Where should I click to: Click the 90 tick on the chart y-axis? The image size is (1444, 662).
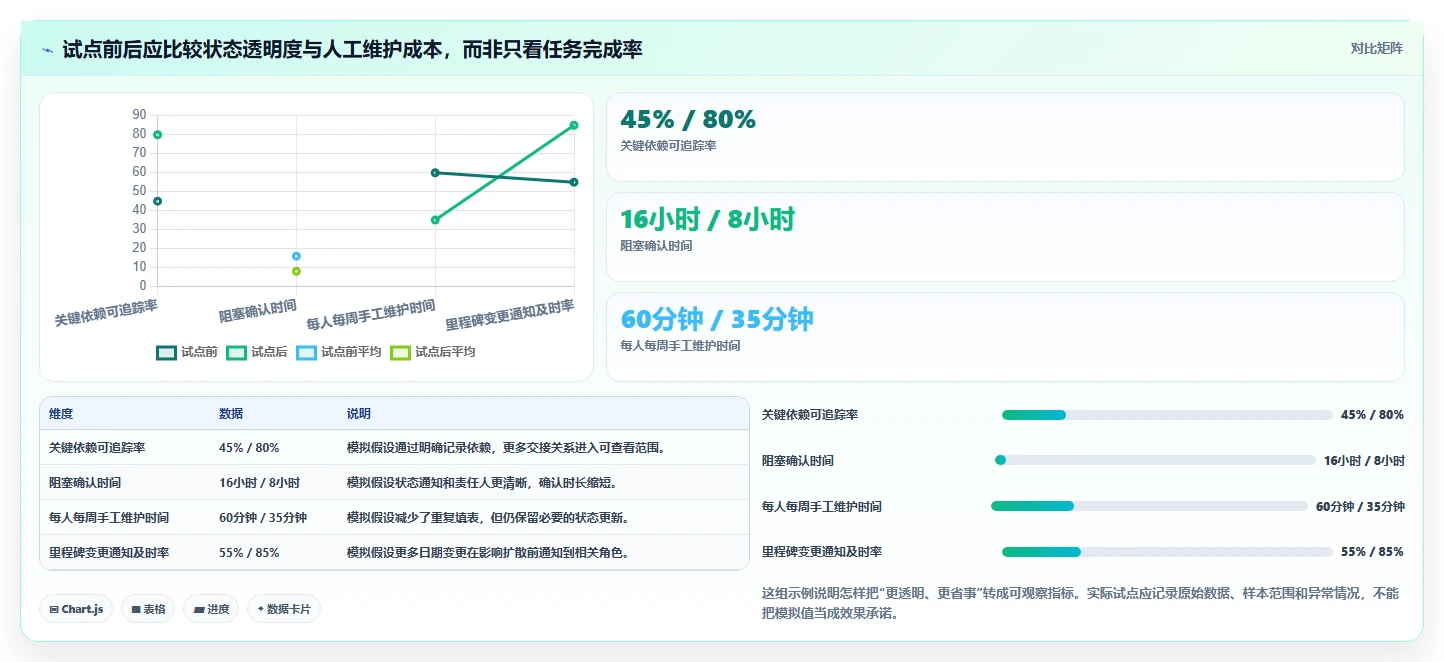click(139, 115)
